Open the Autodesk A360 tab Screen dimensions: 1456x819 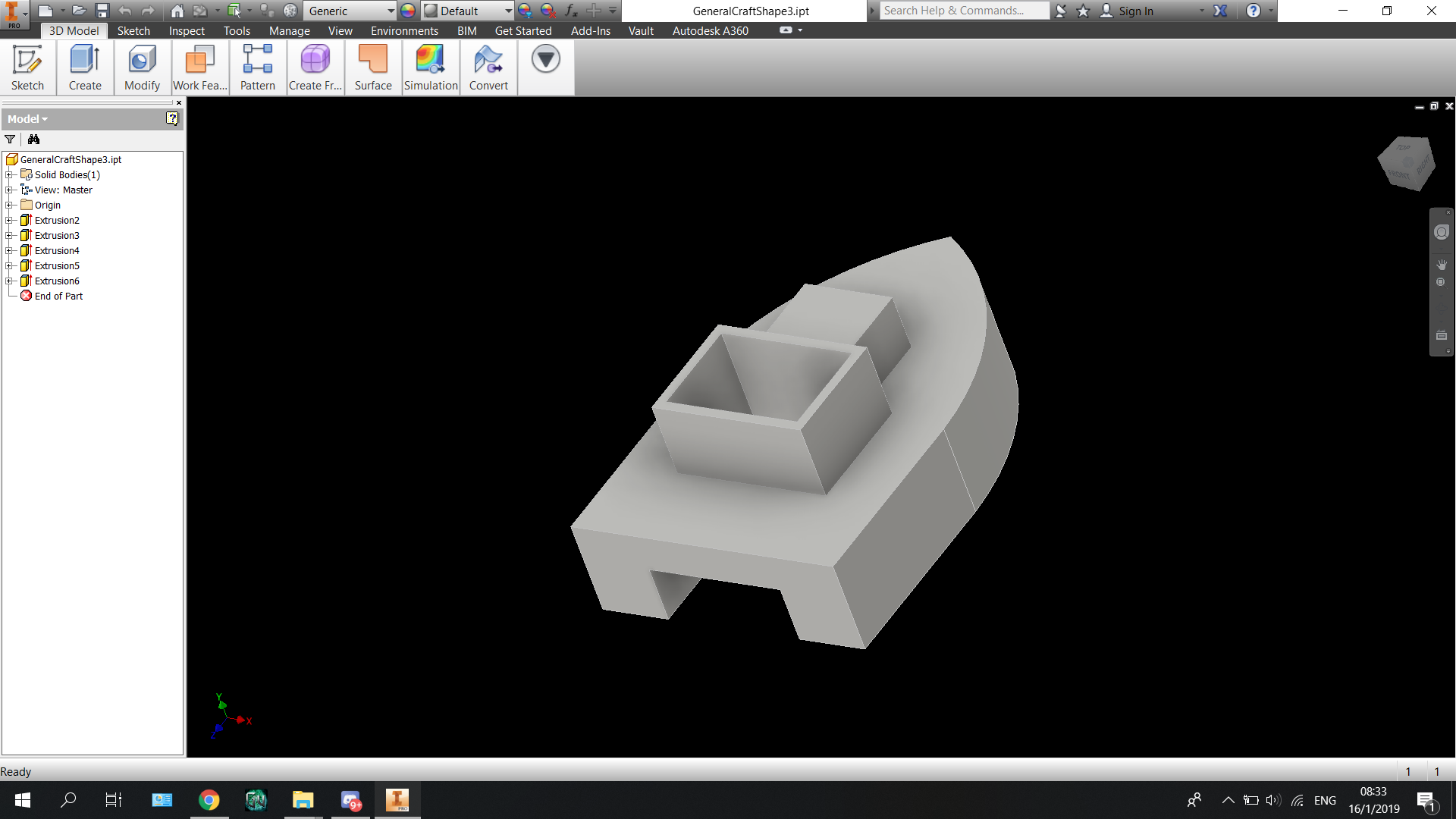pos(711,31)
